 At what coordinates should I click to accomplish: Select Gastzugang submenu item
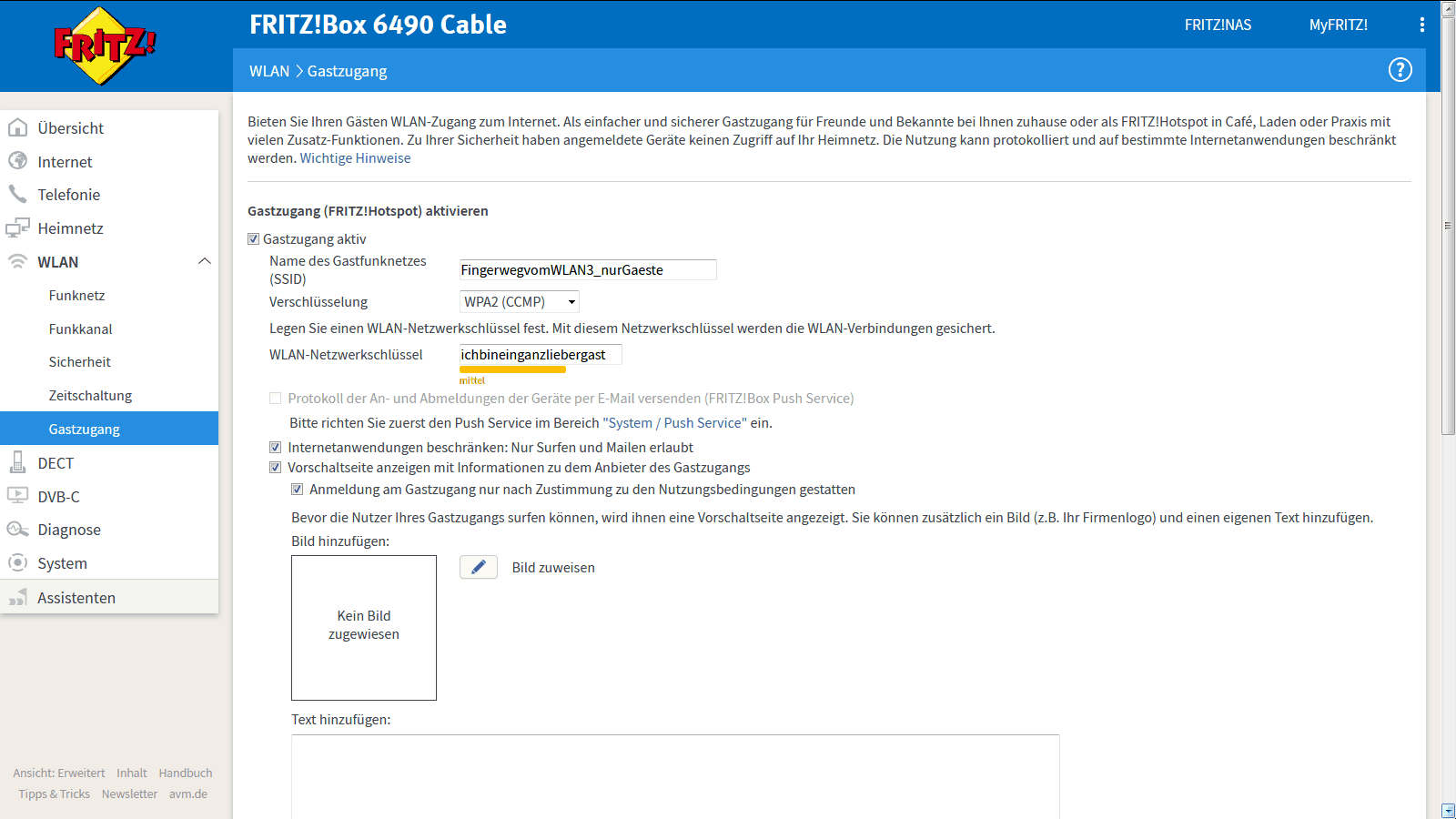[109, 429]
